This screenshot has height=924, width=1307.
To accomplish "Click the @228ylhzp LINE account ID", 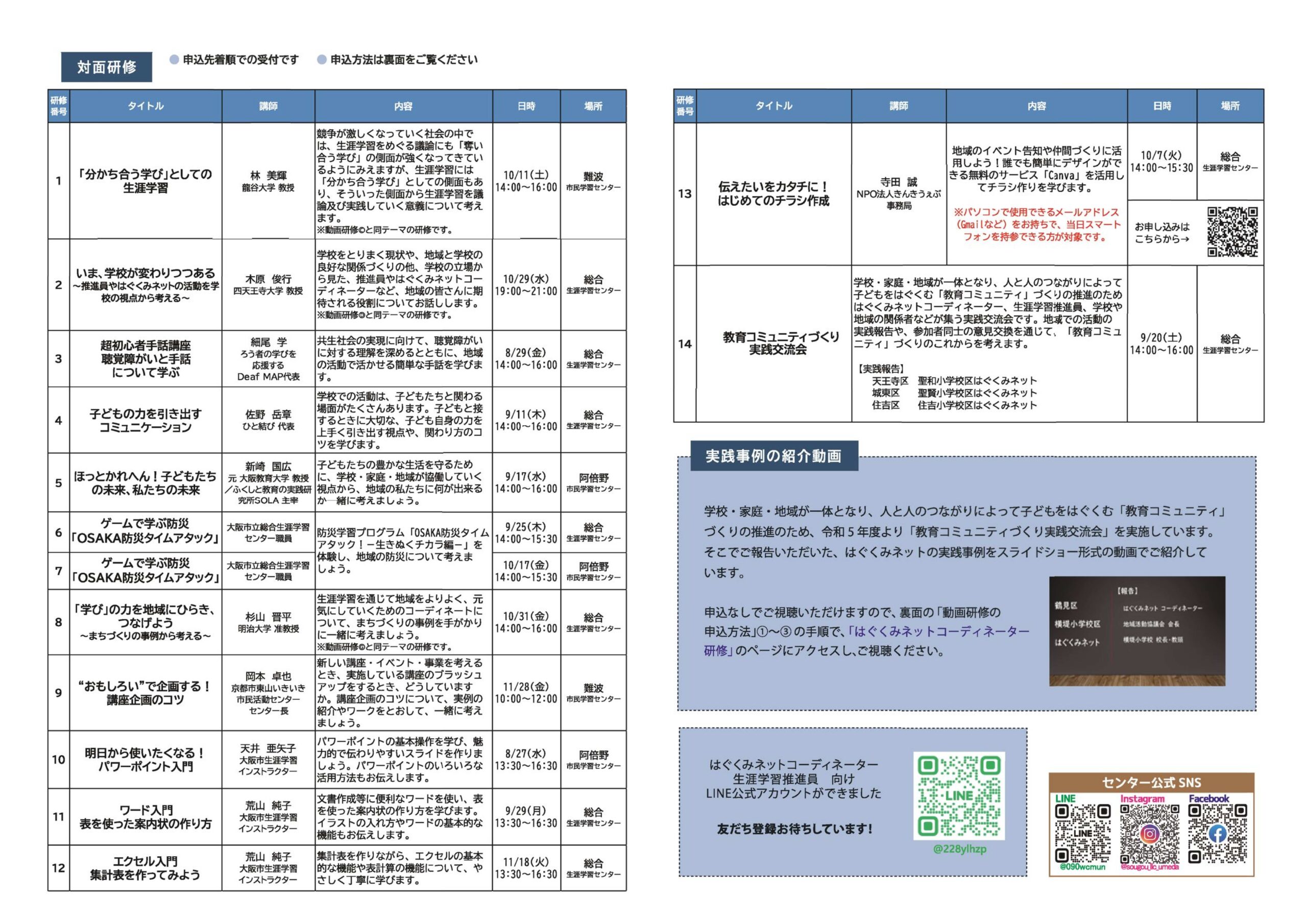I will click(960, 849).
